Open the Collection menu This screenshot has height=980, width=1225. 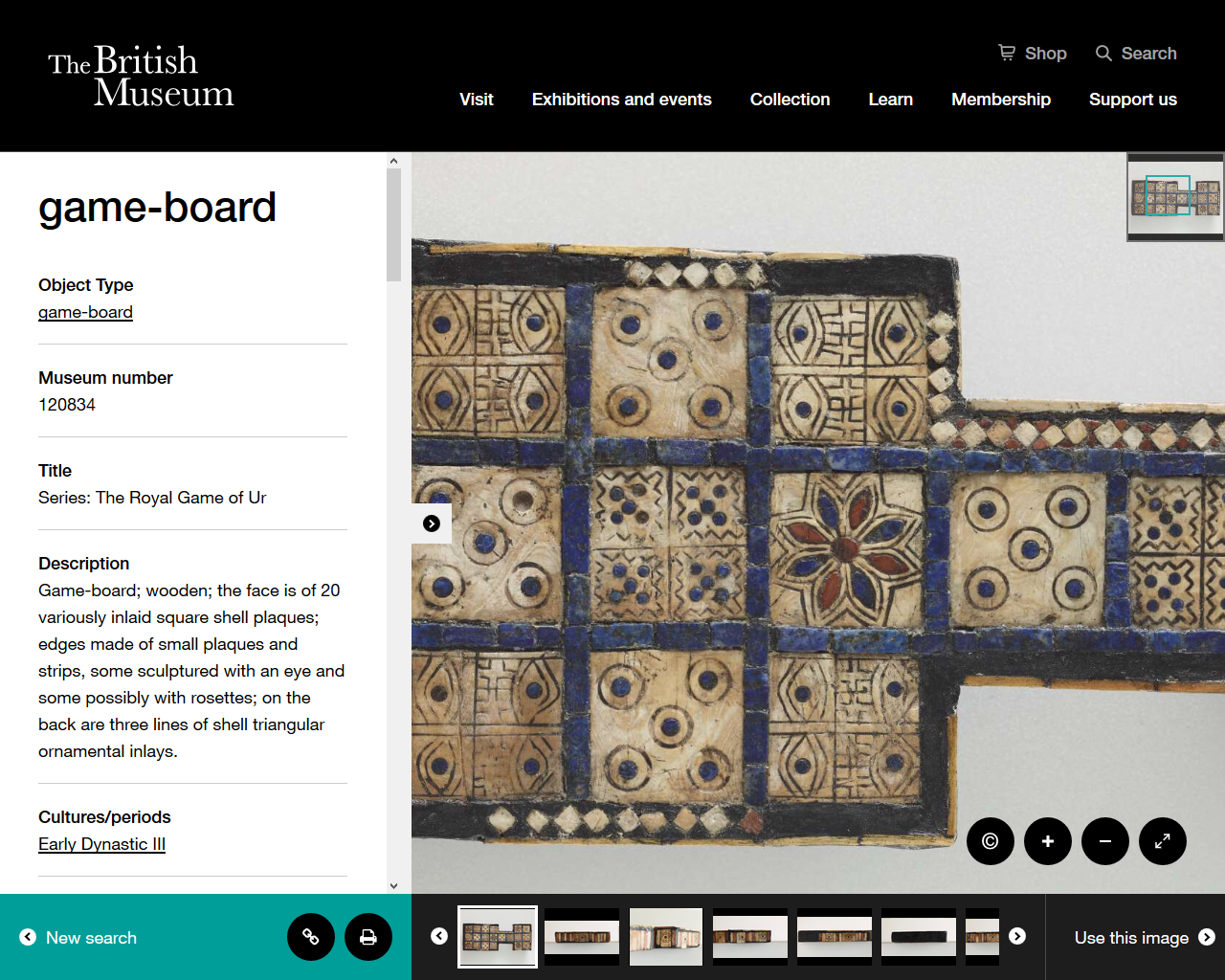coord(790,100)
